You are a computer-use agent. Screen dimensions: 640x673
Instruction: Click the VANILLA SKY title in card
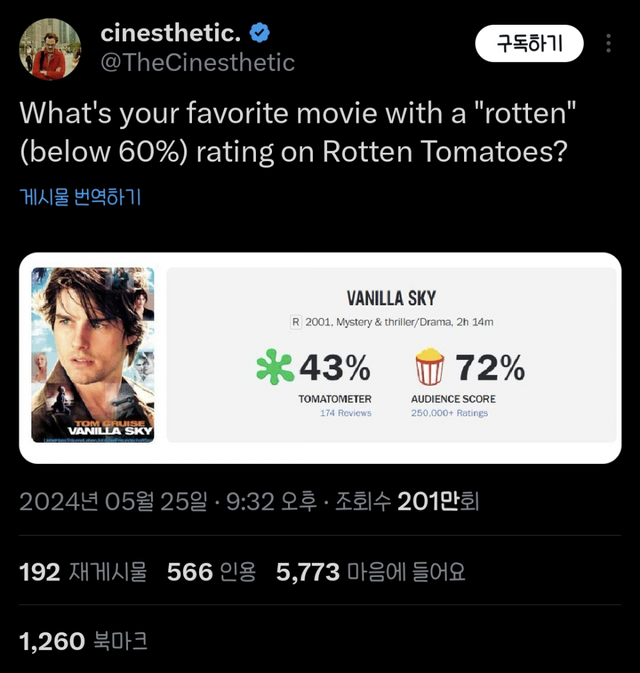[x=391, y=297]
